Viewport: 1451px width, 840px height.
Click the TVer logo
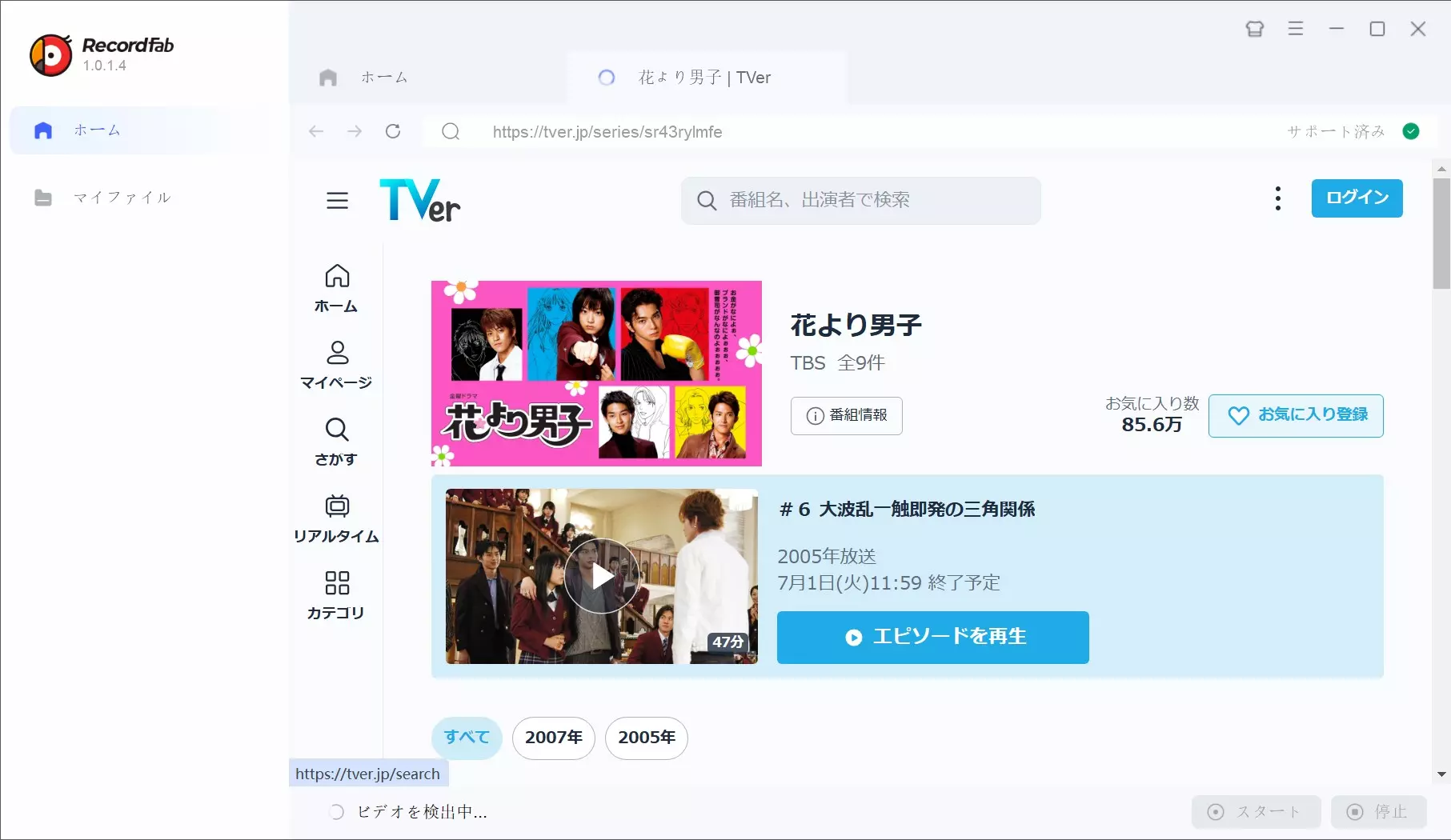pos(420,200)
